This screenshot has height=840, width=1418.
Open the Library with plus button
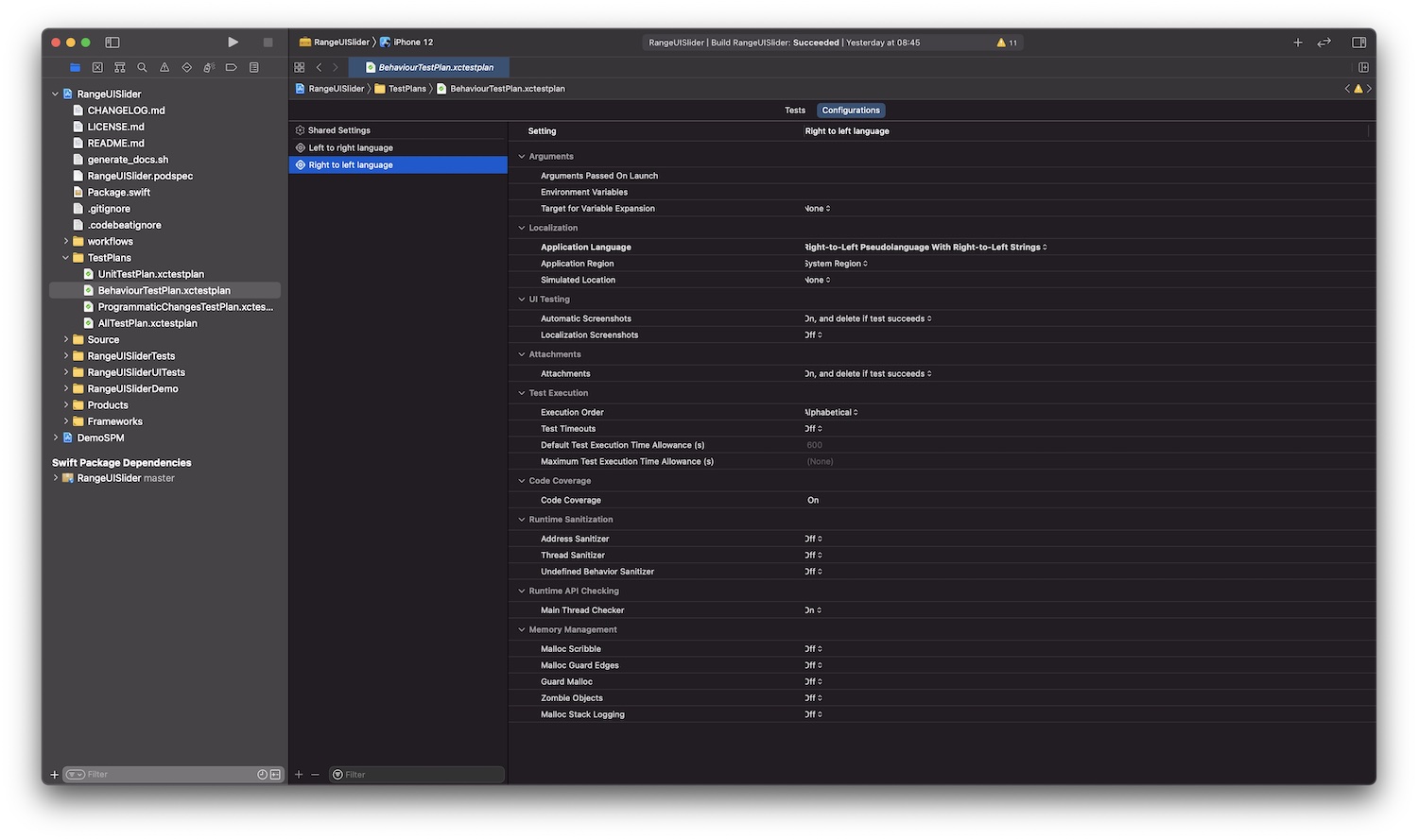click(1298, 43)
